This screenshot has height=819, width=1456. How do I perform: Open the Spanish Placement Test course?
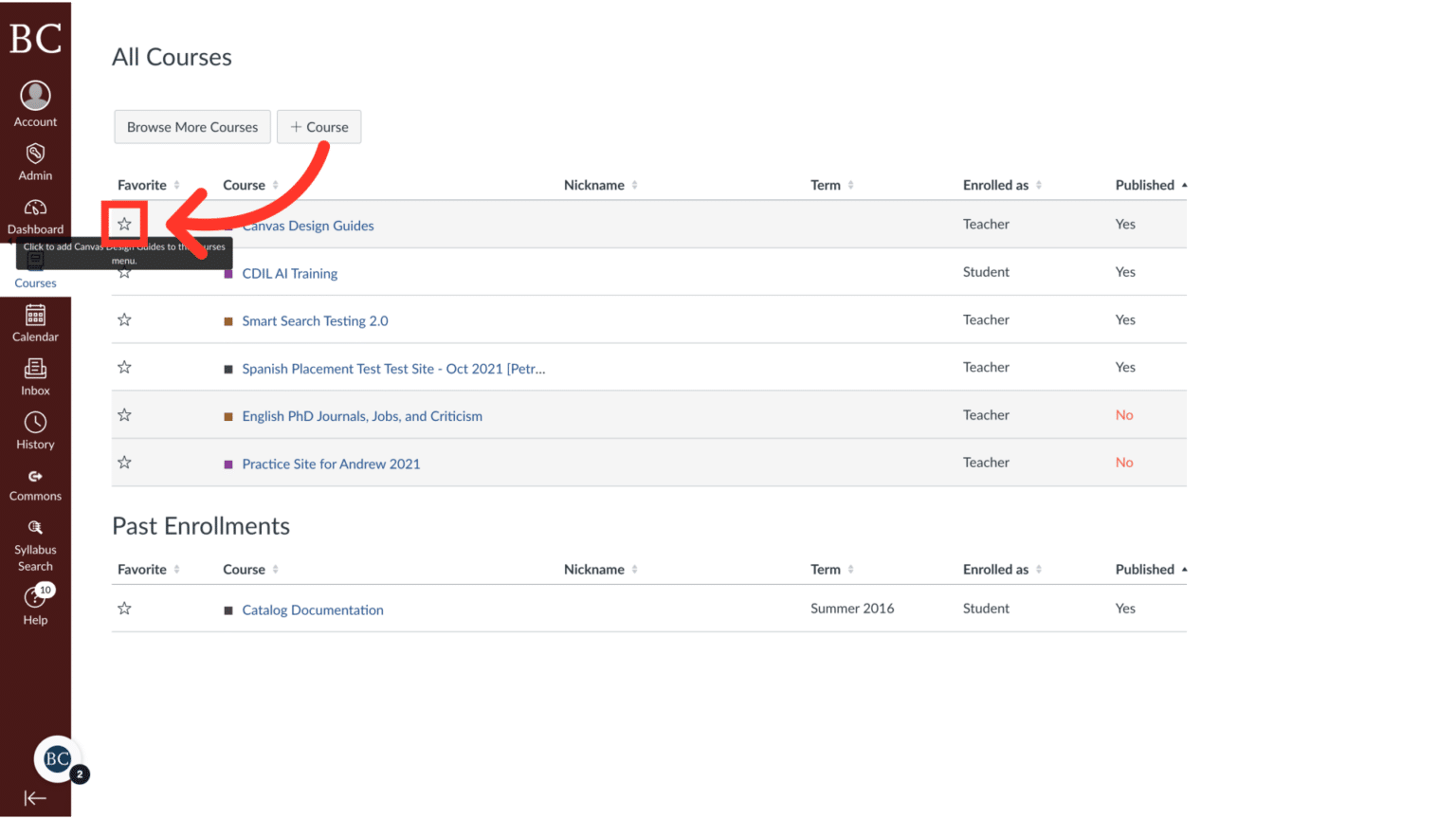393,368
